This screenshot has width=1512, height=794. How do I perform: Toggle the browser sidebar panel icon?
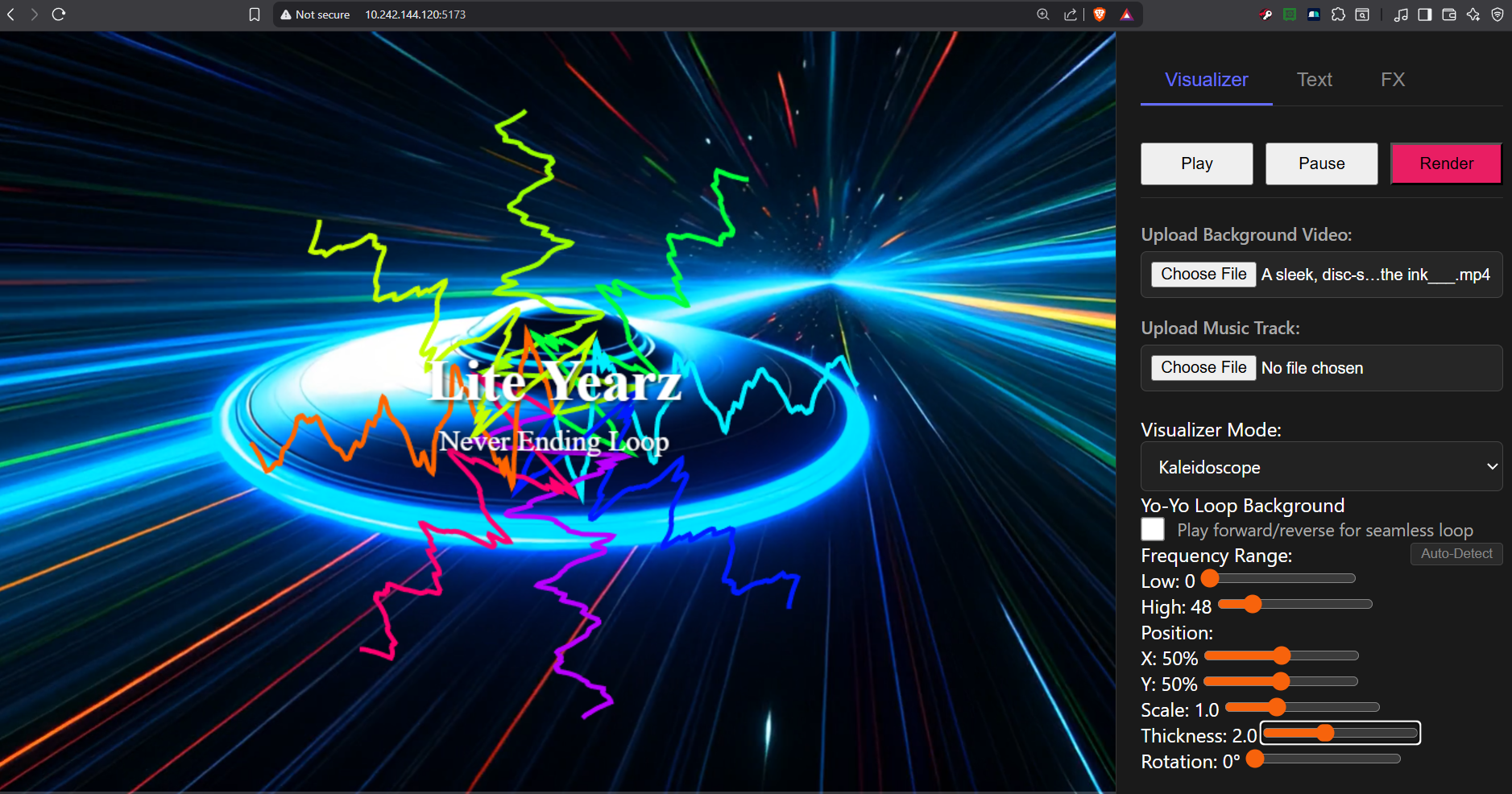[x=1425, y=14]
